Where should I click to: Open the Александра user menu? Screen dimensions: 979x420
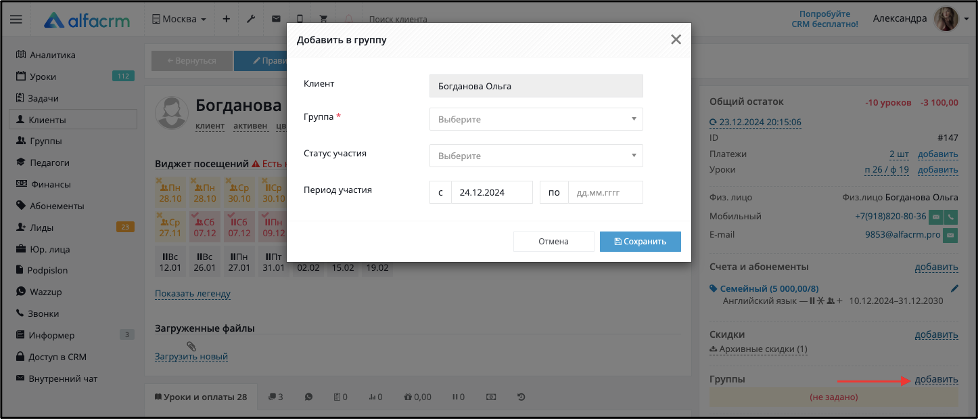[900, 19]
